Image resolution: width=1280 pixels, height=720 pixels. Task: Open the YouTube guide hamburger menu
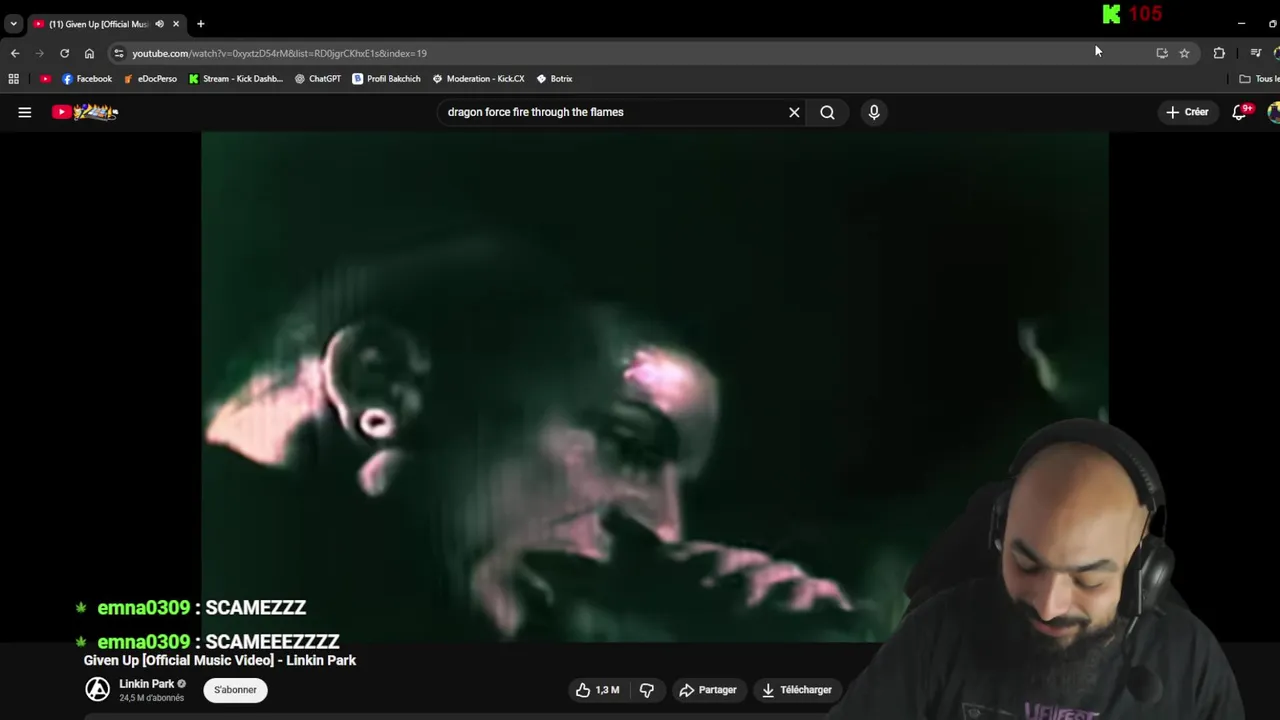click(25, 112)
